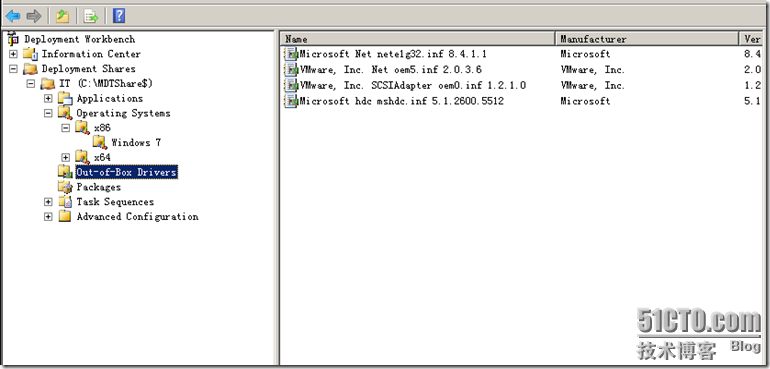Click the IT deployment share folder icon

tap(48, 84)
